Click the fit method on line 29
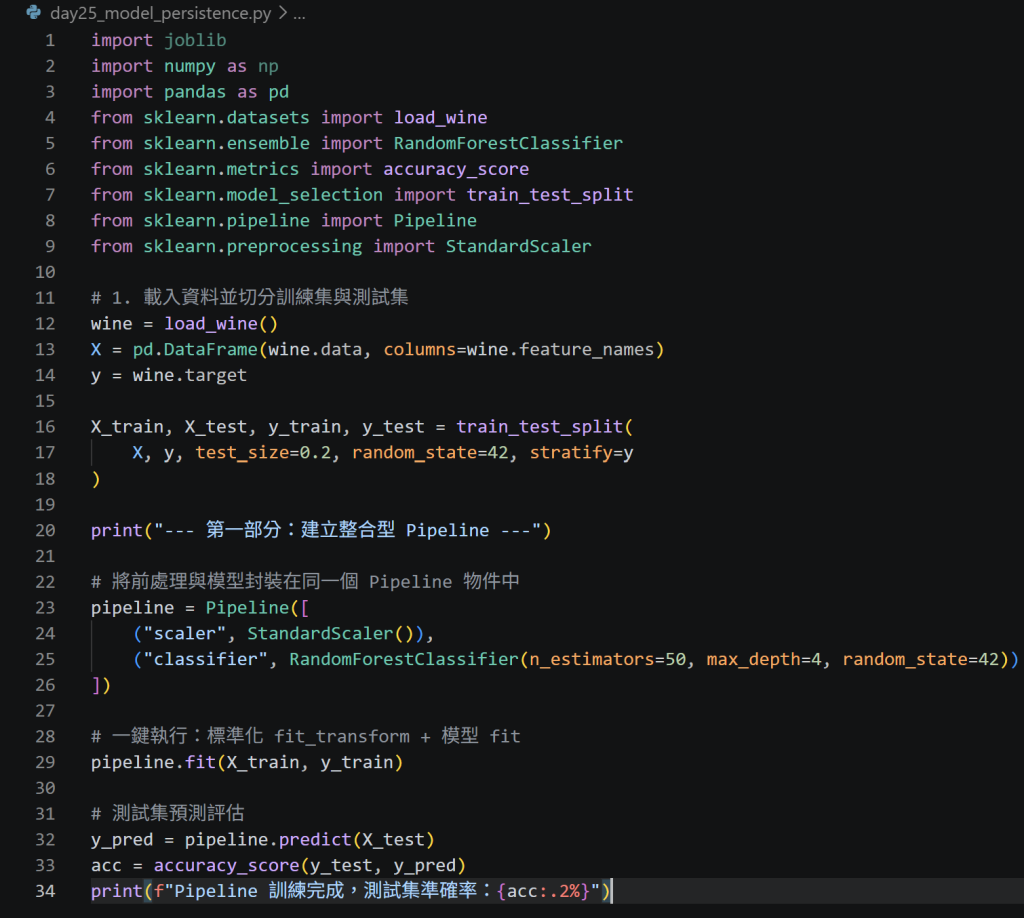Image resolution: width=1024 pixels, height=918 pixels. [200, 763]
